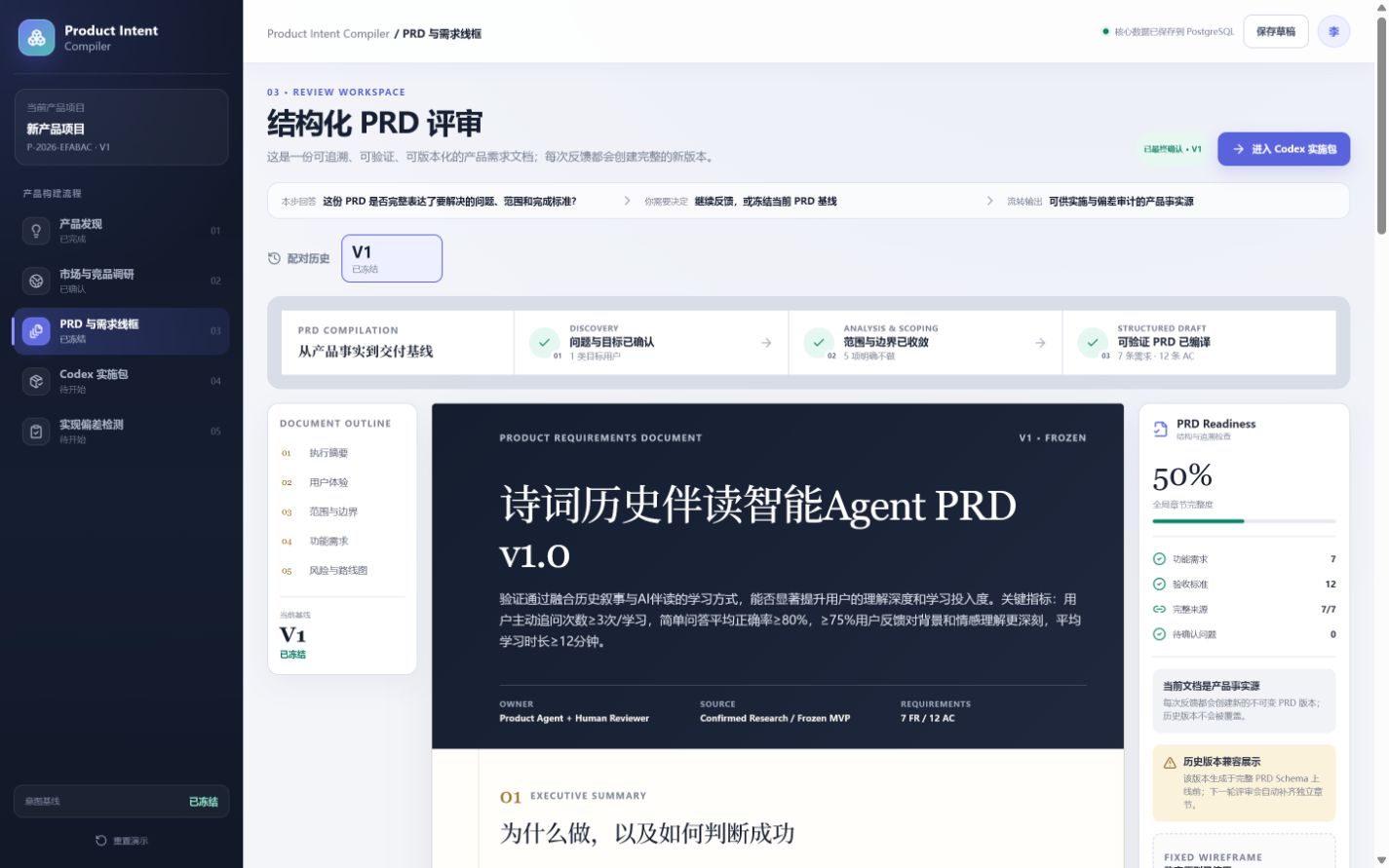The image size is (1389, 868).
Task: Click the reset icon next to 重置演示
Action: [100, 841]
